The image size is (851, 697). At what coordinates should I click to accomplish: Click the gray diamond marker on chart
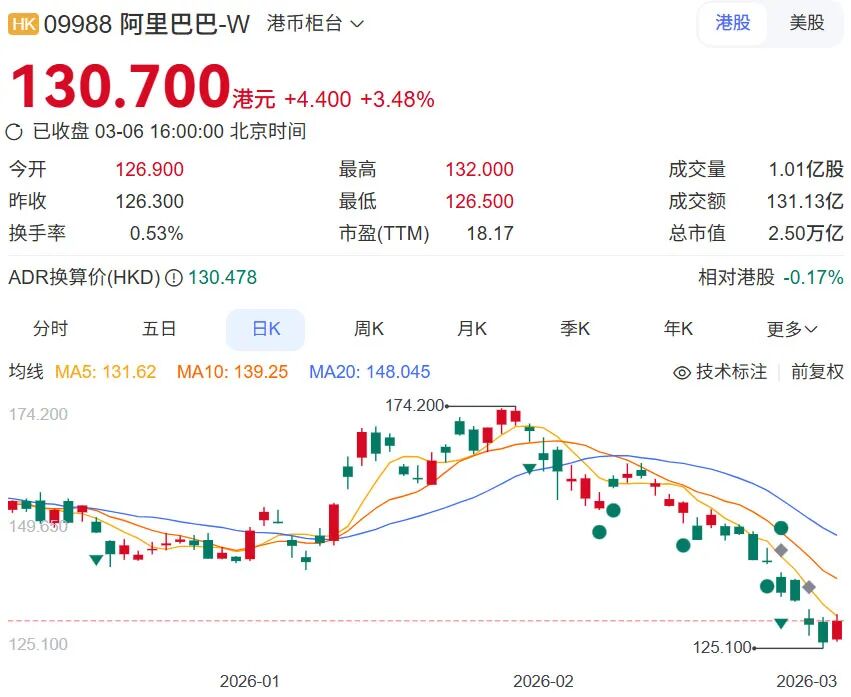click(781, 550)
